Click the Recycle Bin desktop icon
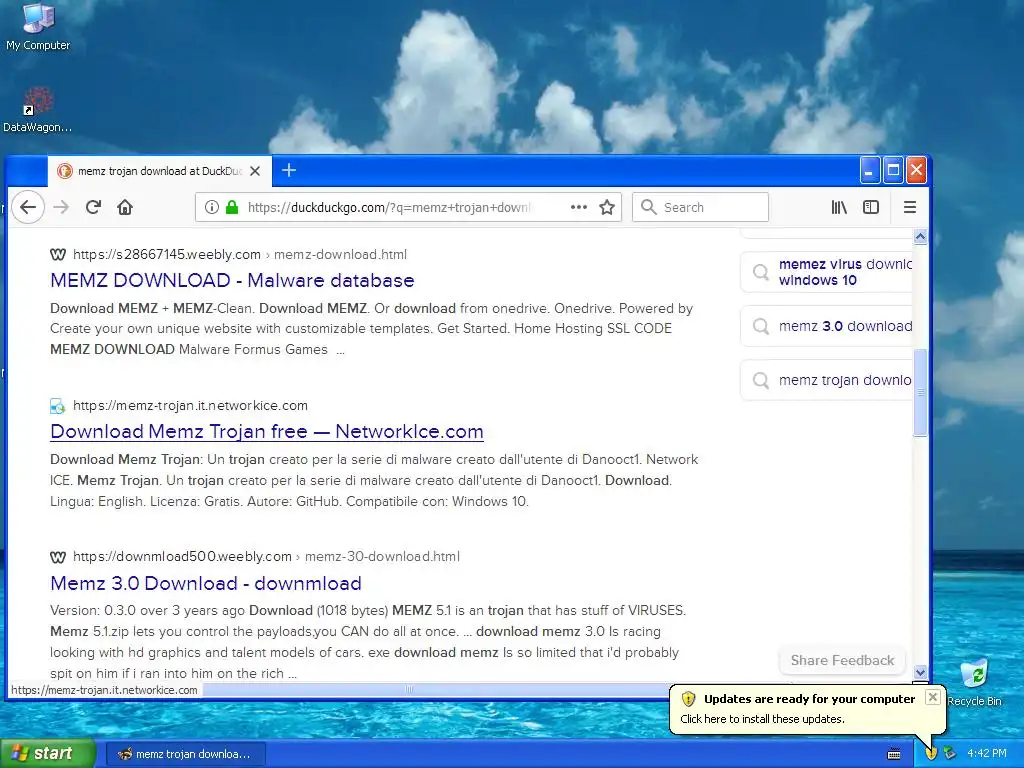This screenshot has height=768, width=1024. 974,682
